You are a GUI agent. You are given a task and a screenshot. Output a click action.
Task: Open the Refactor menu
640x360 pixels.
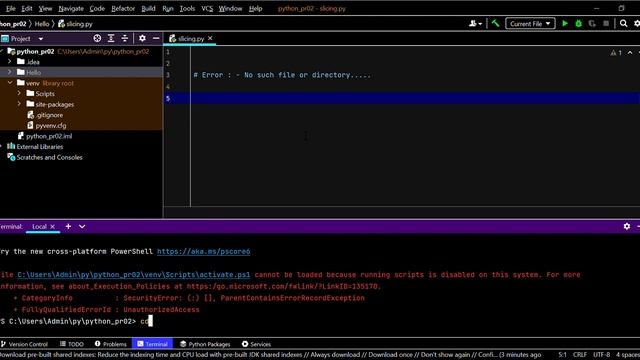click(x=123, y=9)
